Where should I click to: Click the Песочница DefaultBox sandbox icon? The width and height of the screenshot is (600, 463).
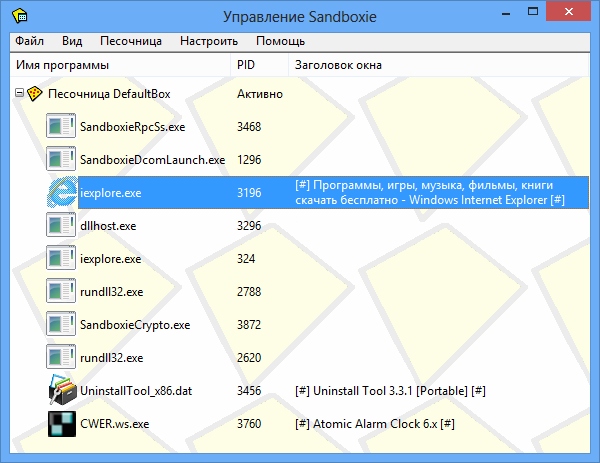[x=35, y=94]
